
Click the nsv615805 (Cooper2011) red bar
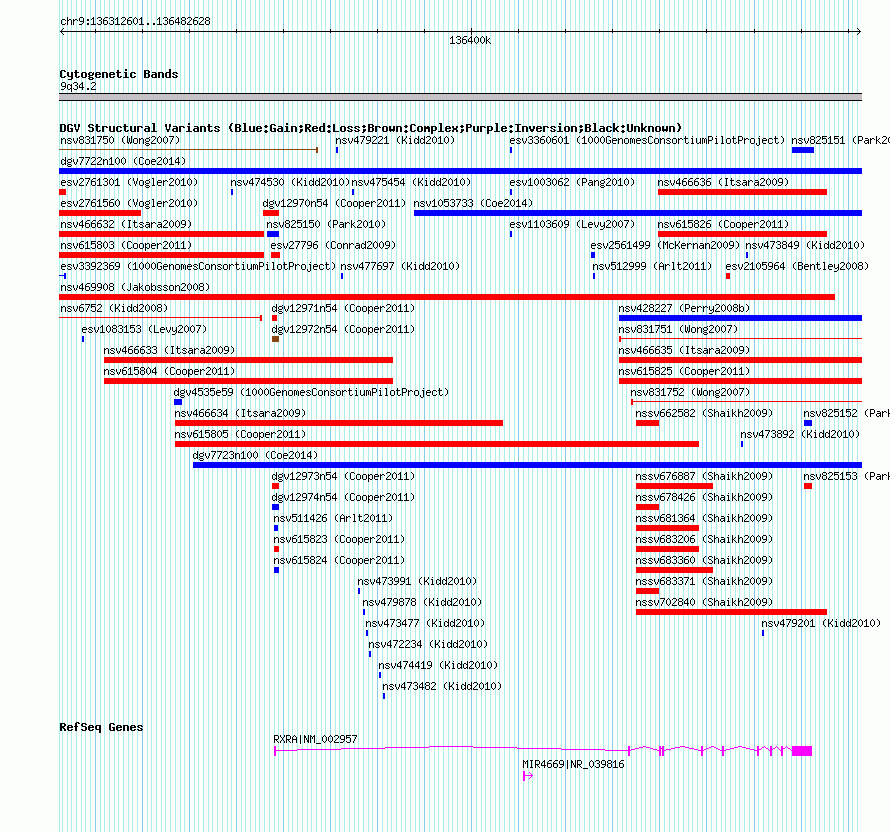[x=437, y=444]
